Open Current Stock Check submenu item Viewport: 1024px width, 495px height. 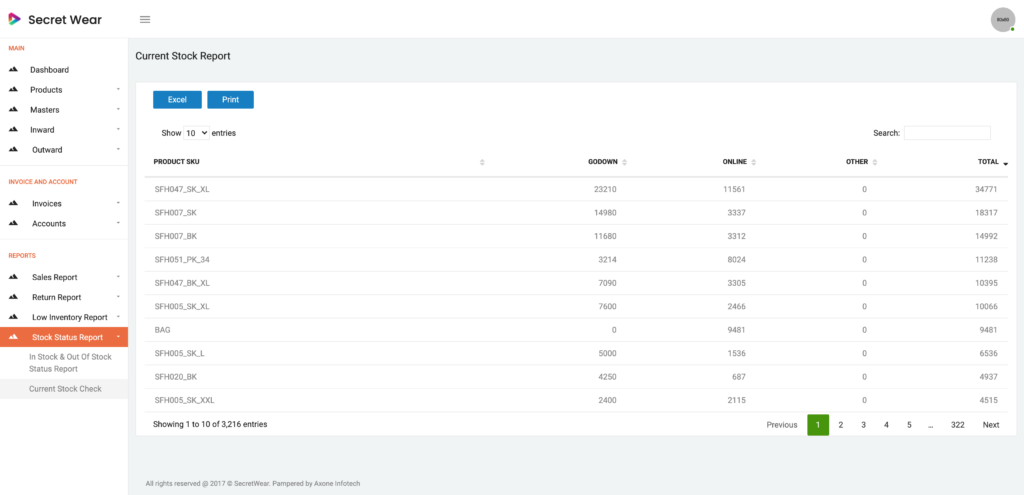(x=65, y=389)
